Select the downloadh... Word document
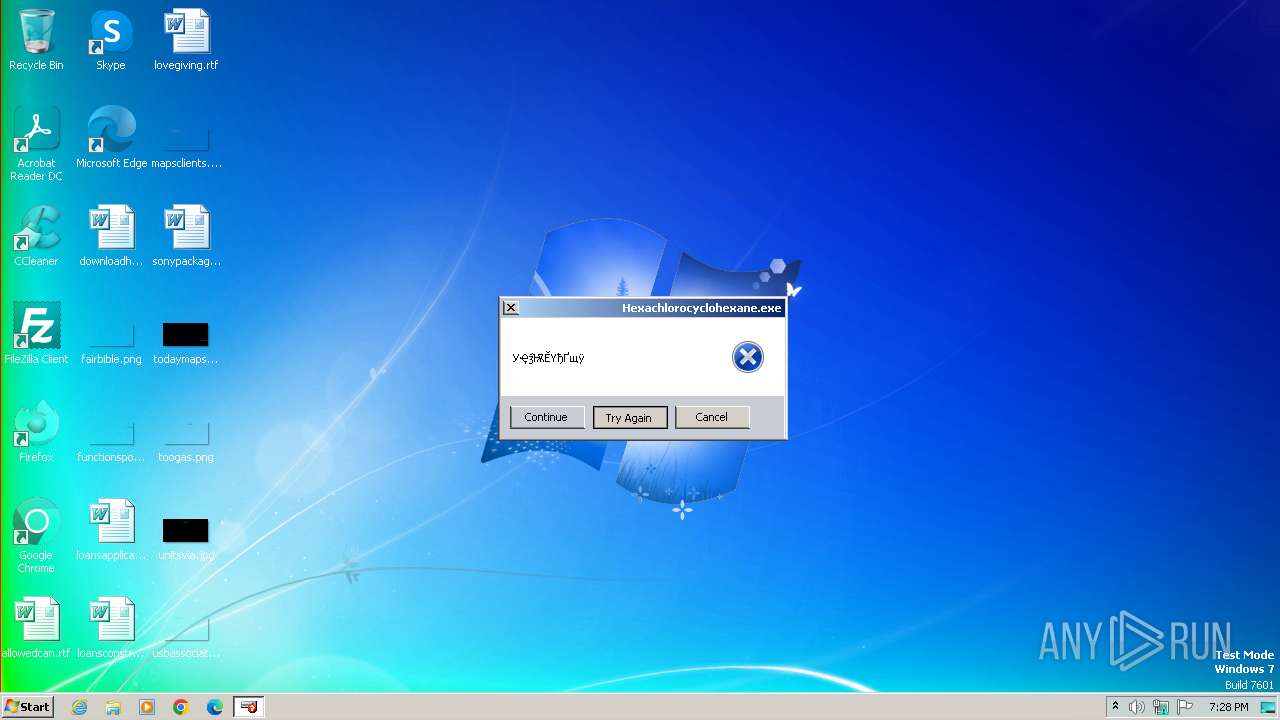Screen dimensions: 1280x720 [111, 236]
